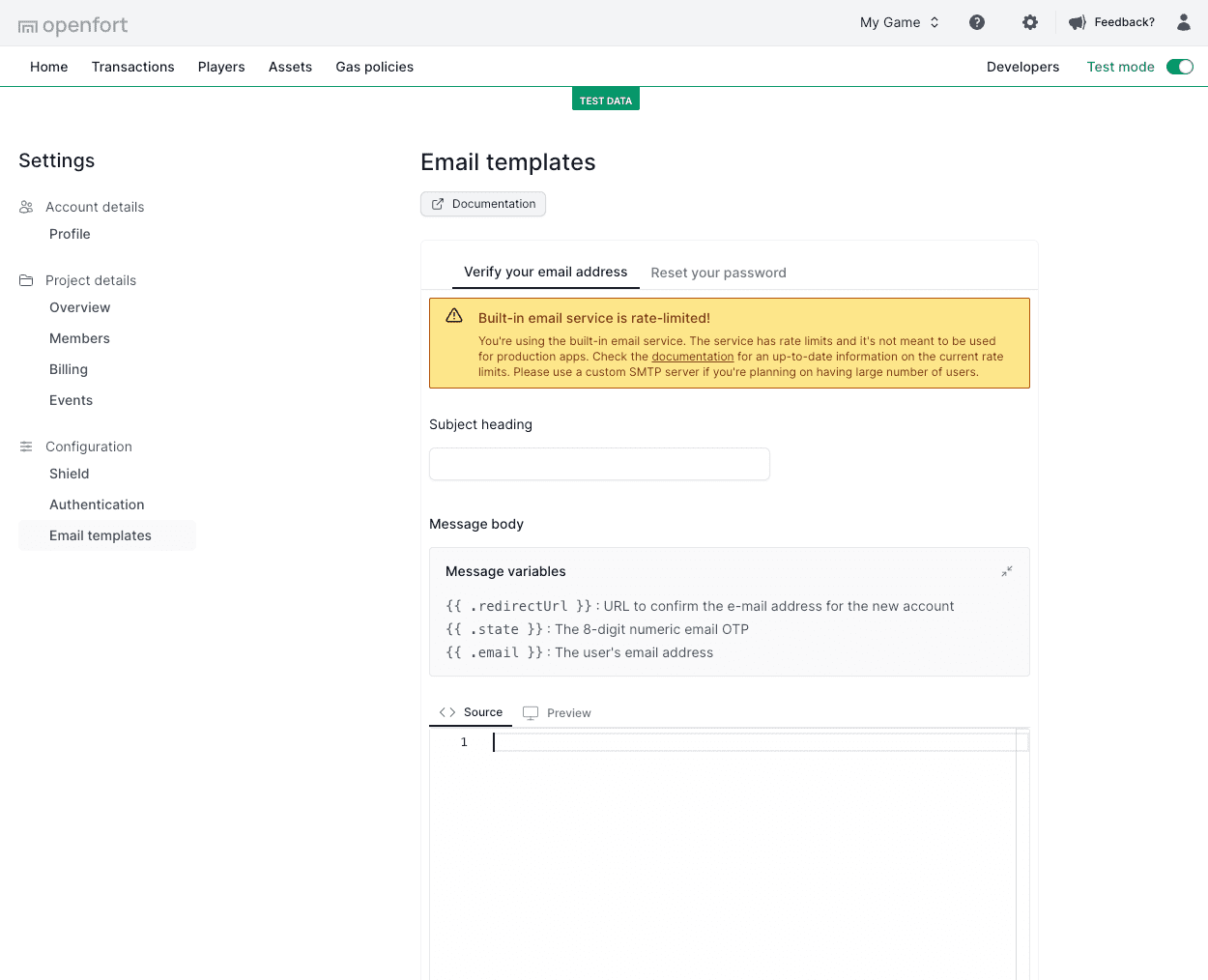1208x980 pixels.
Task: Click the {{ .email }} variable text
Action: (495, 652)
